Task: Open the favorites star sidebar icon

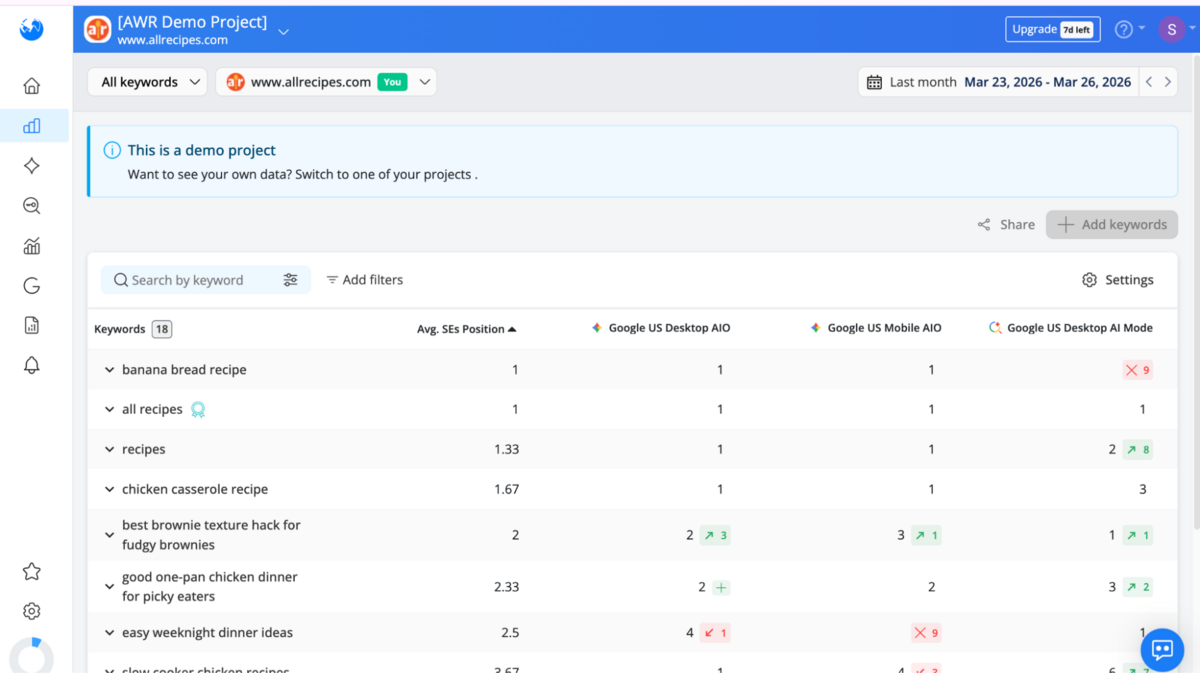Action: [x=32, y=571]
